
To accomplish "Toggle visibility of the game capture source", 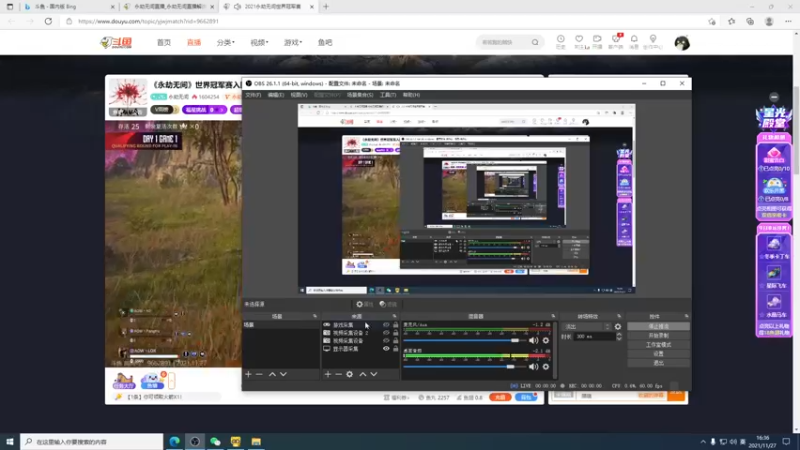I will [386, 324].
